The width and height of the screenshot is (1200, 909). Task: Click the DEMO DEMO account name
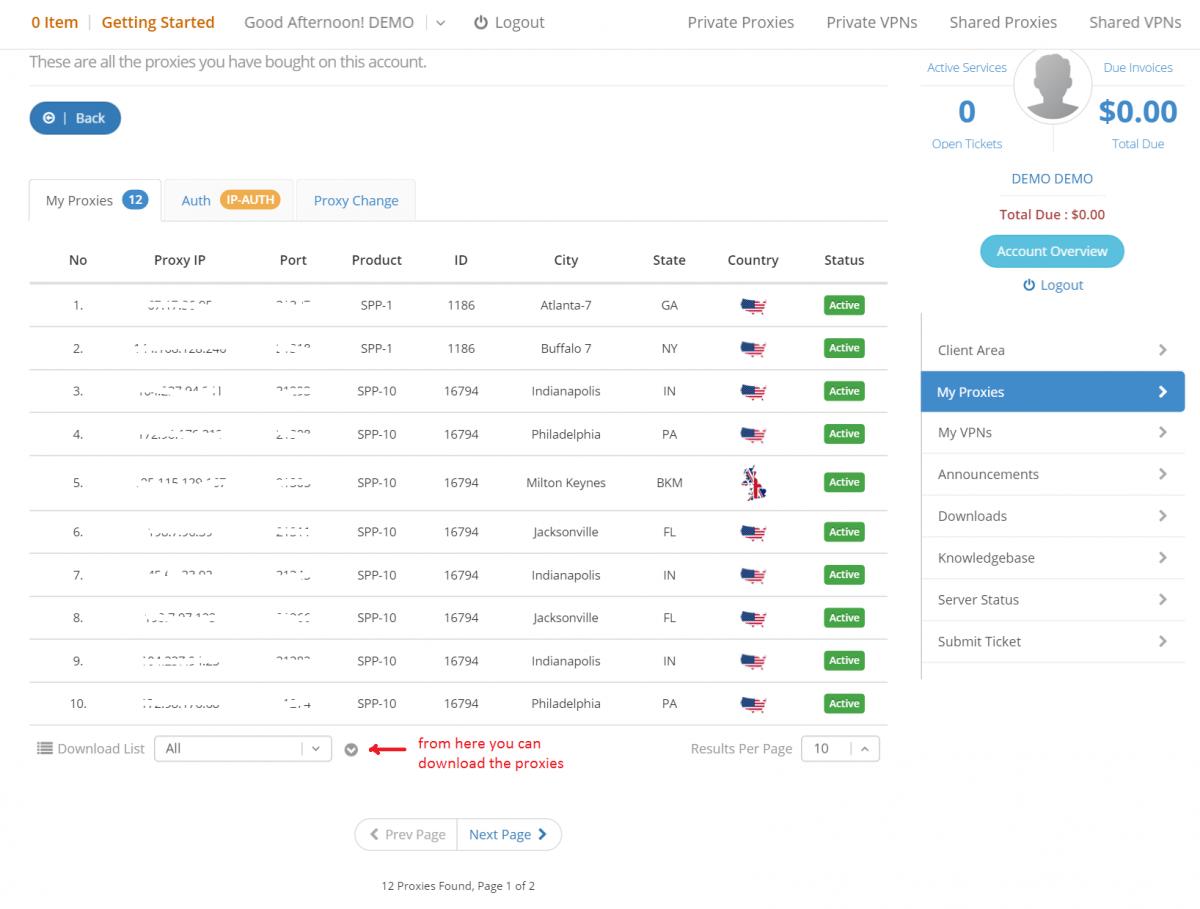tap(1052, 179)
